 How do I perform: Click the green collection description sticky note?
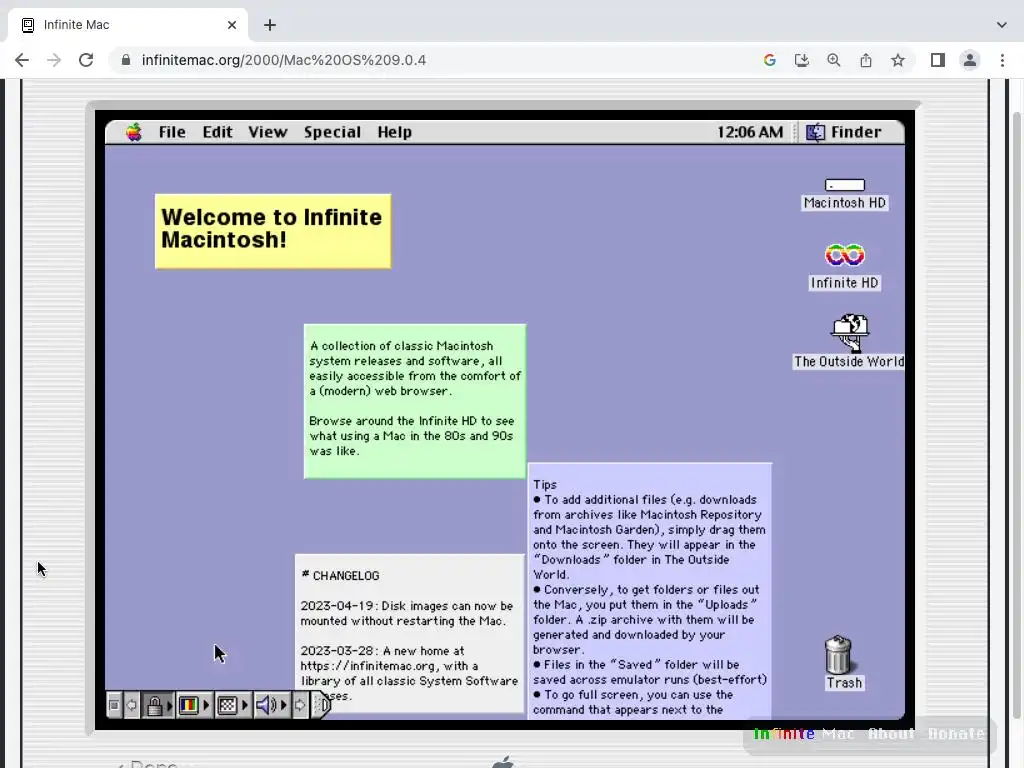pos(415,401)
